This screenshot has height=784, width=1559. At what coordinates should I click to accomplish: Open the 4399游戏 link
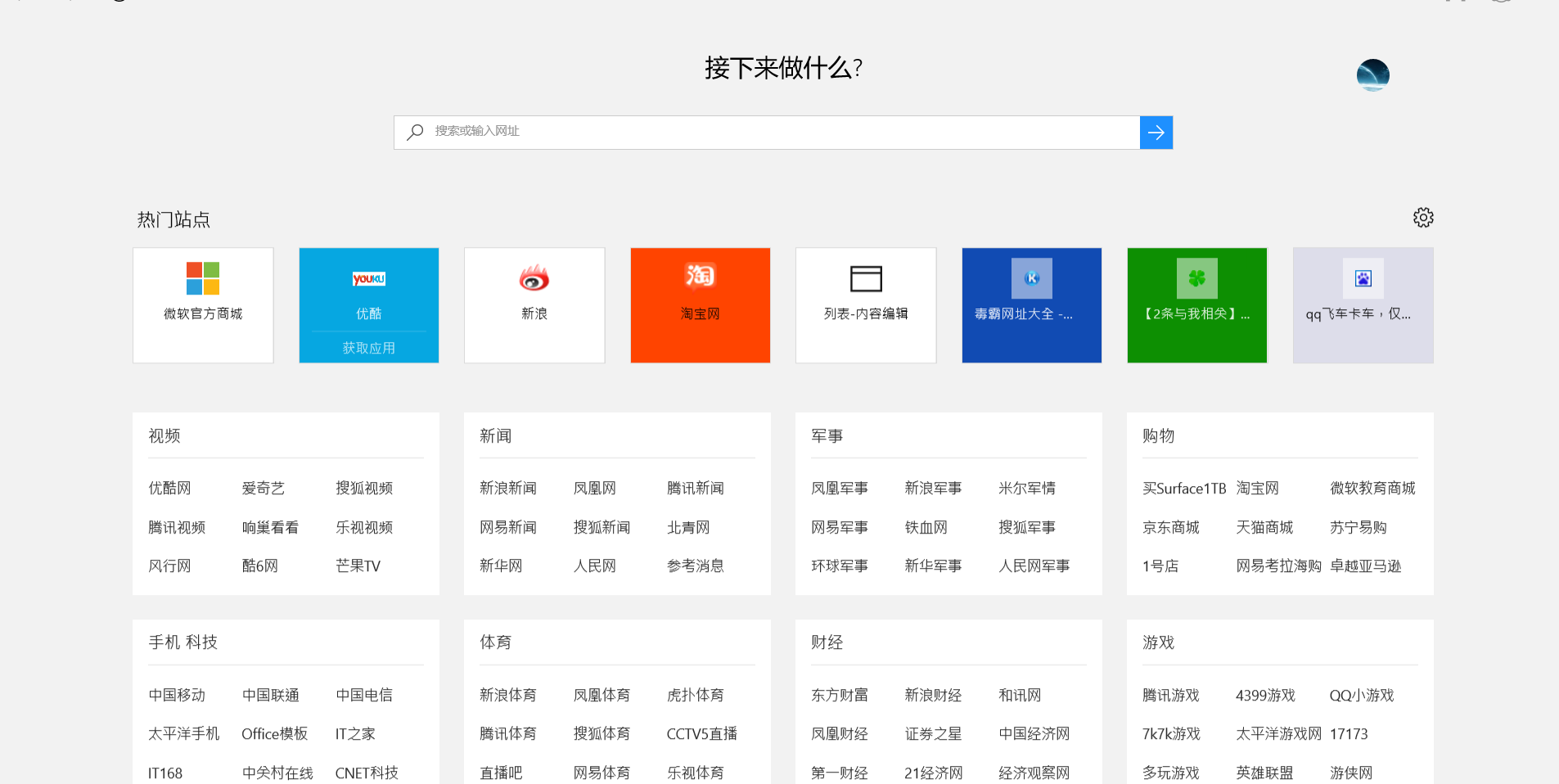coord(1266,696)
